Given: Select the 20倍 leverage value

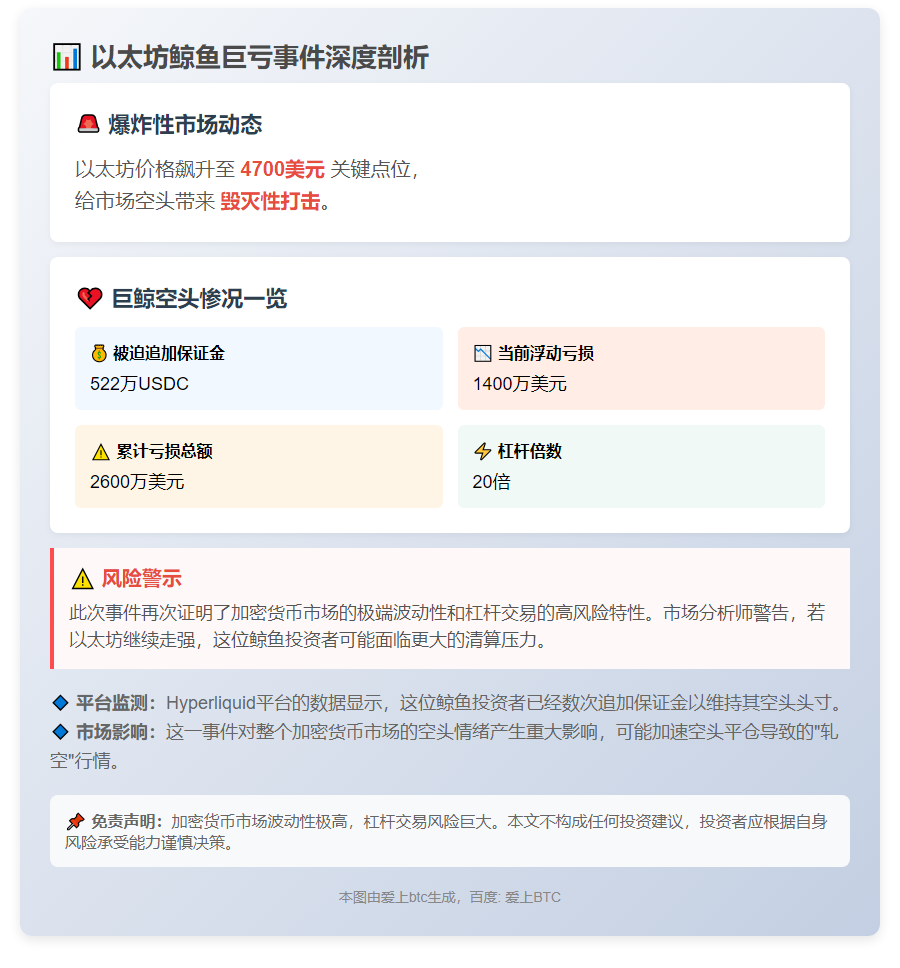Looking at the screenshot, I should pos(492,481).
